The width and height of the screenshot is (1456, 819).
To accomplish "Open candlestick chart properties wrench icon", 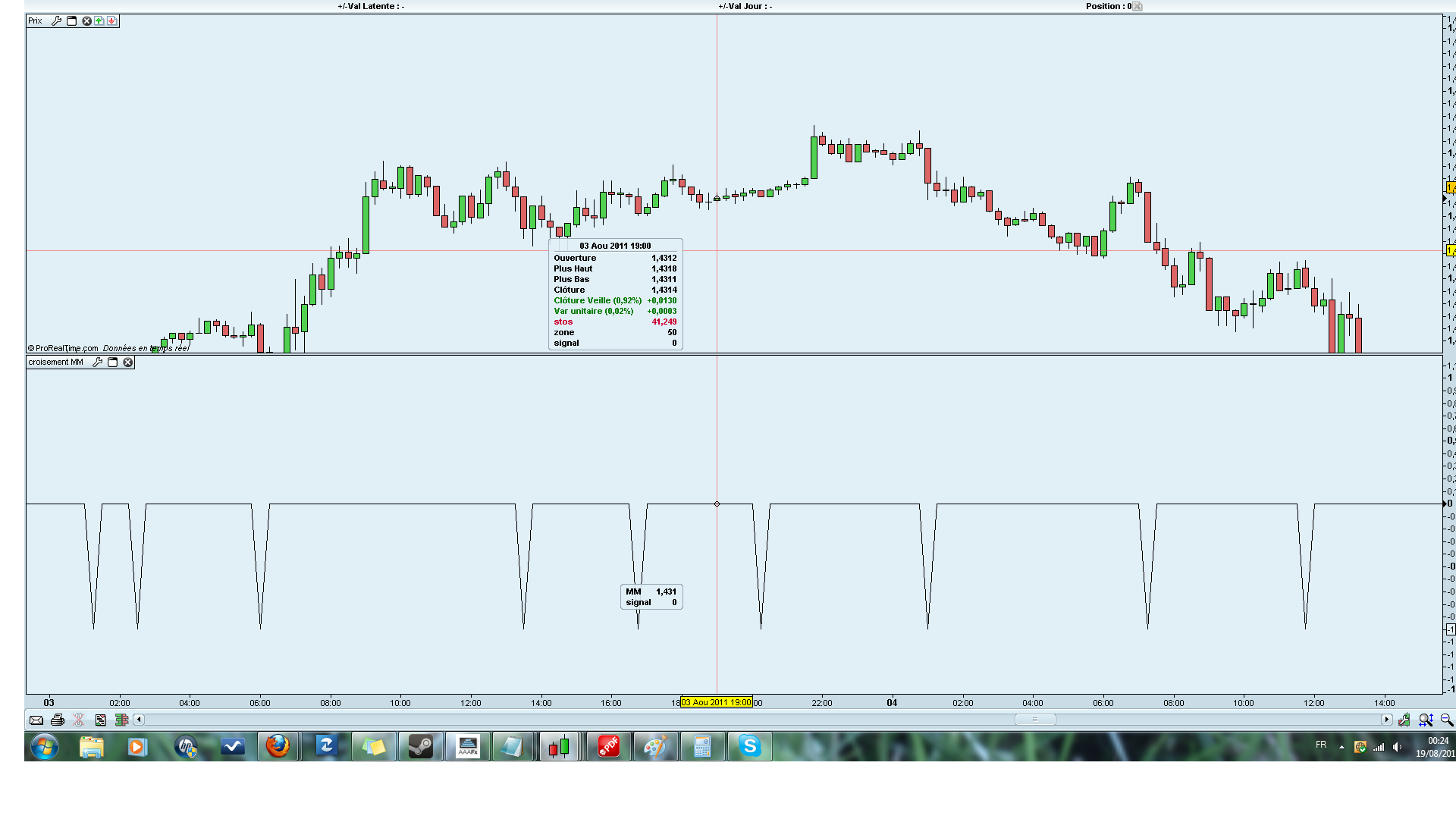I will [x=1404, y=720].
